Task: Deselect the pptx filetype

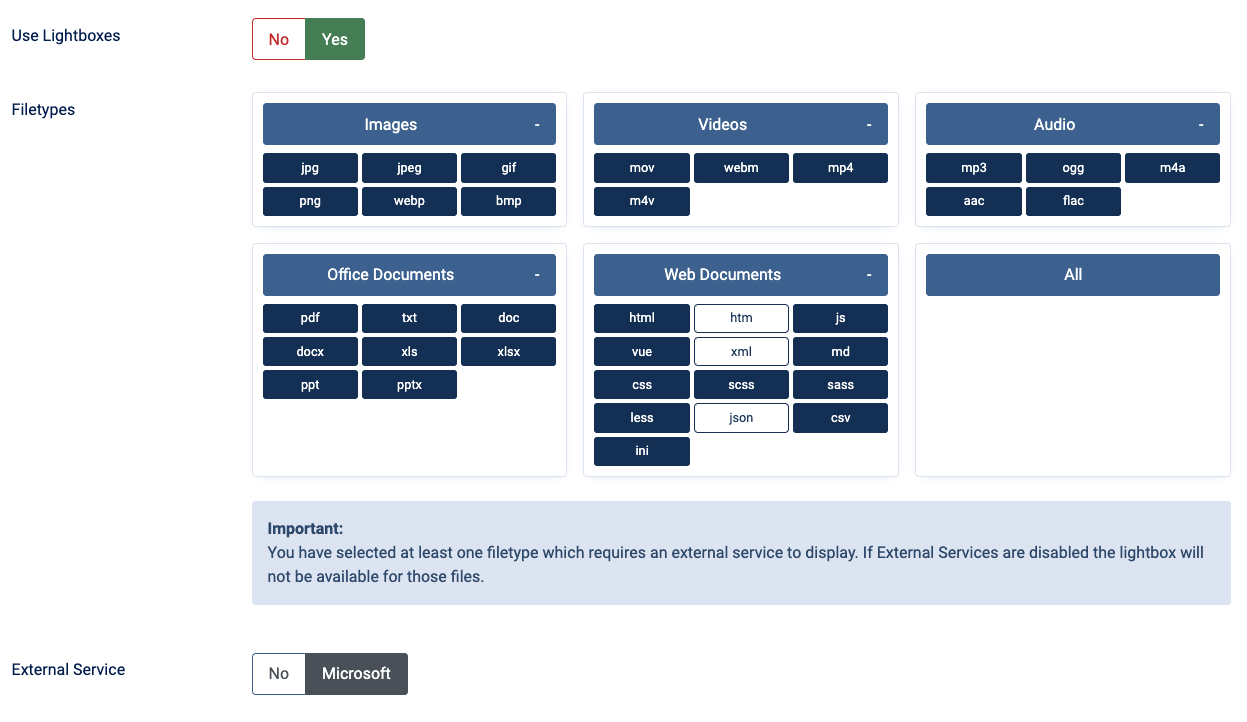Action: point(409,385)
